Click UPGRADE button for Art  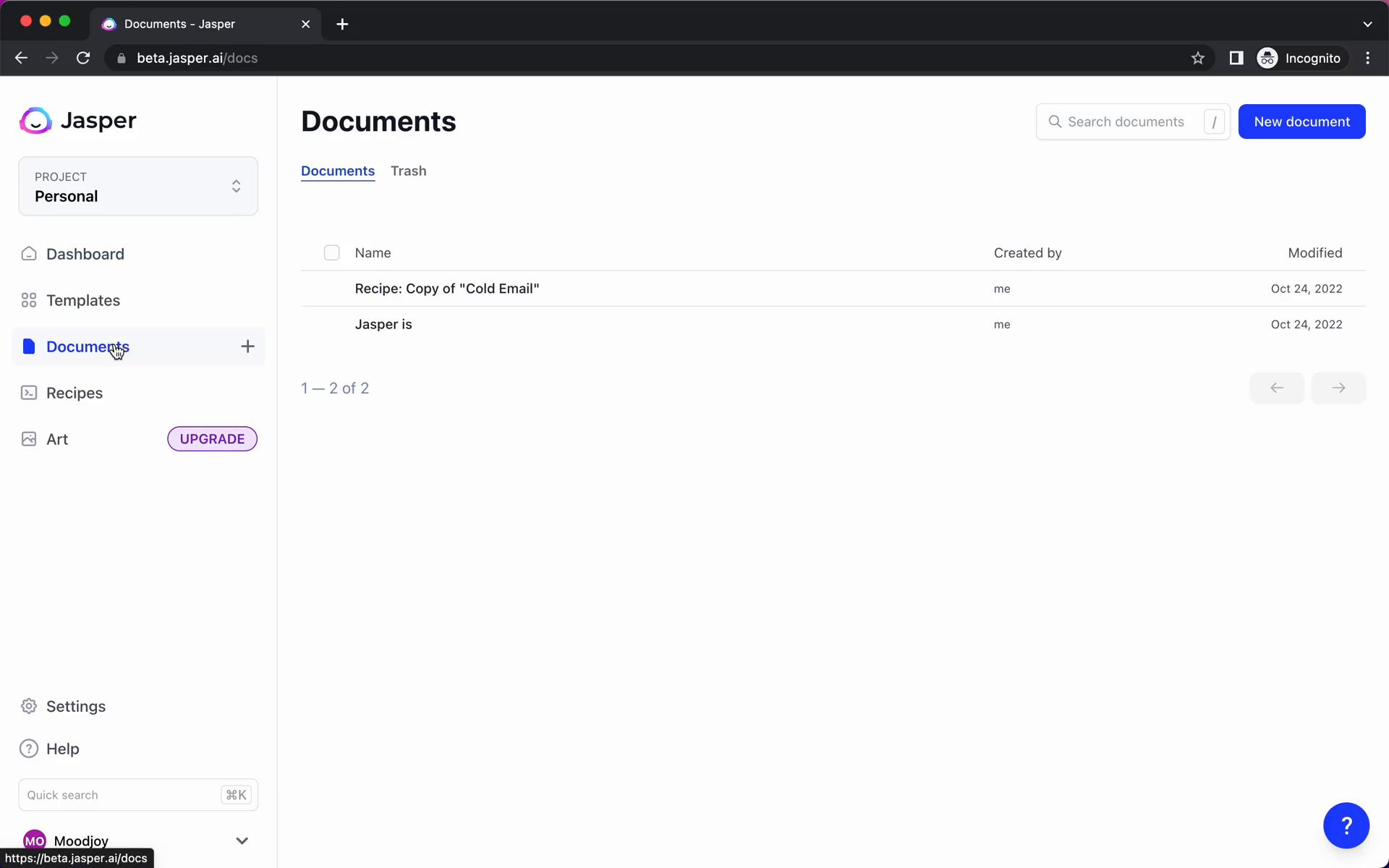coord(212,438)
